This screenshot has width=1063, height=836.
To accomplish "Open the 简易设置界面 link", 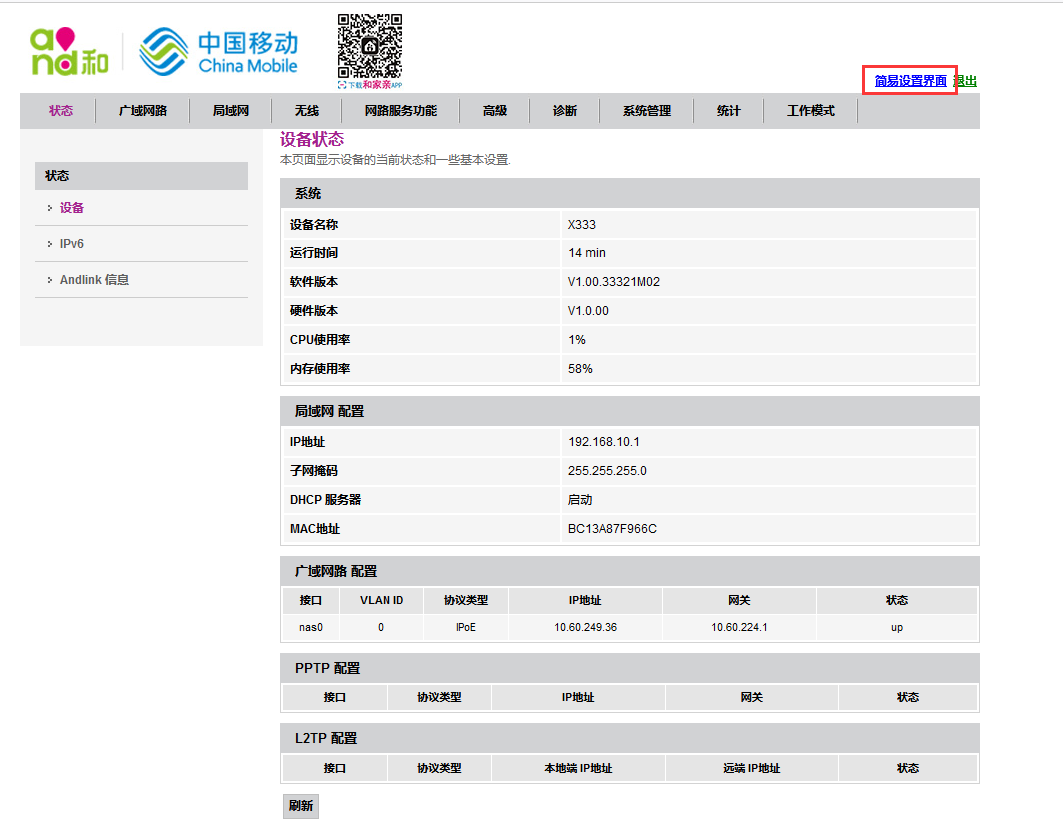I will click(910, 81).
